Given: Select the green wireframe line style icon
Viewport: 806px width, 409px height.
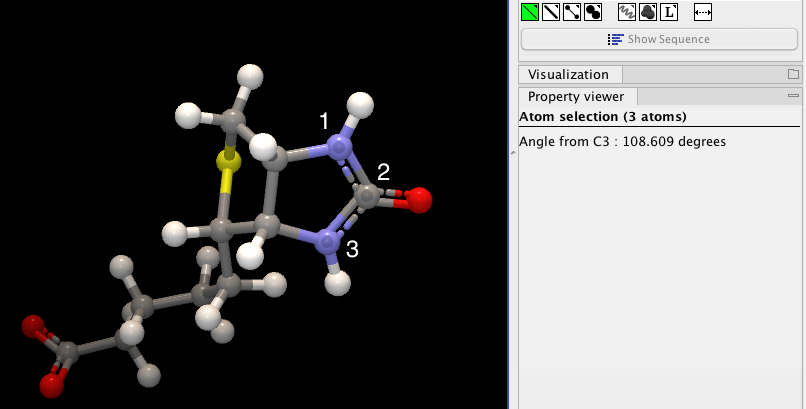Looking at the screenshot, I should point(530,12).
